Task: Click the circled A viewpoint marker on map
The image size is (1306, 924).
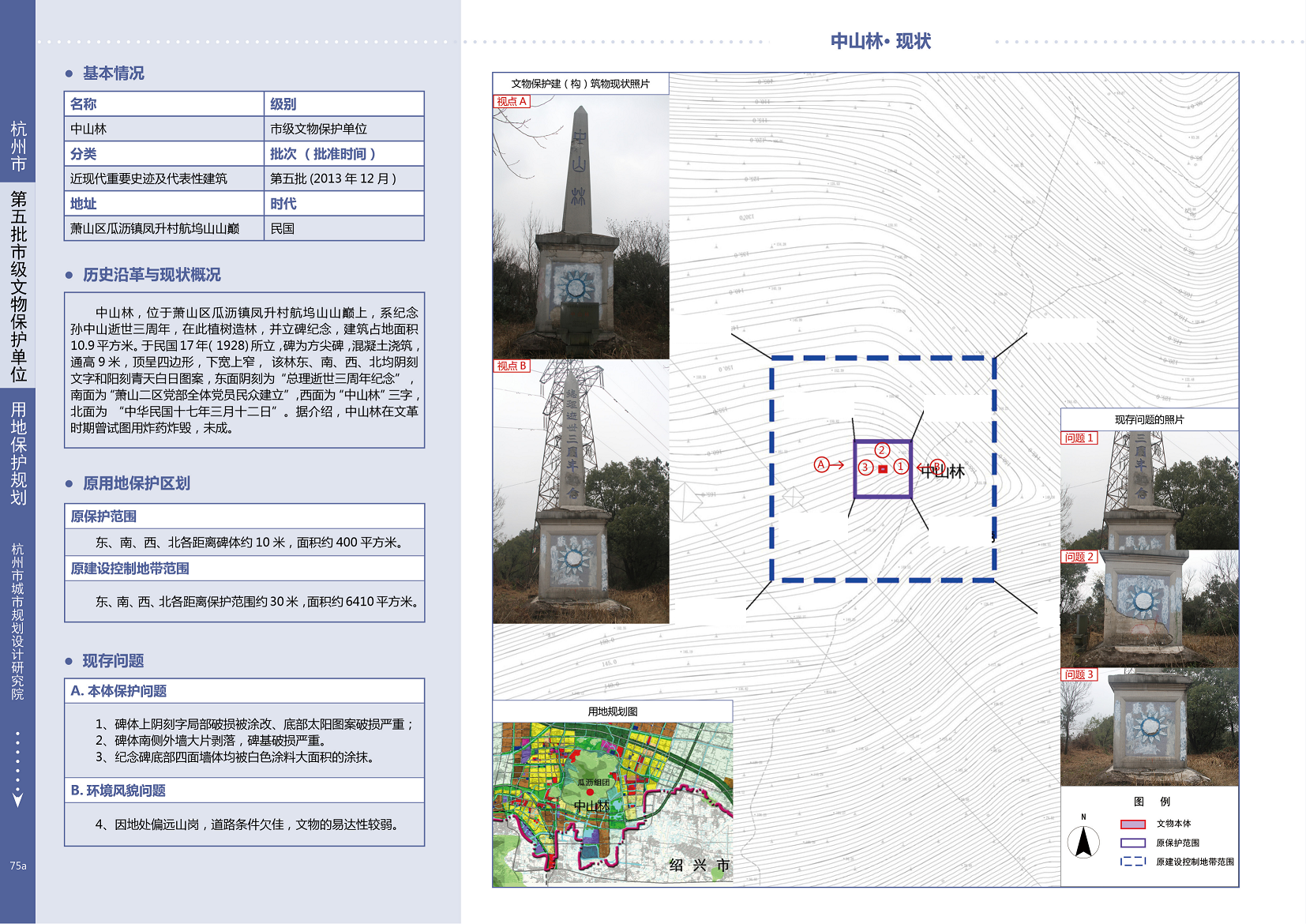Action: click(821, 464)
